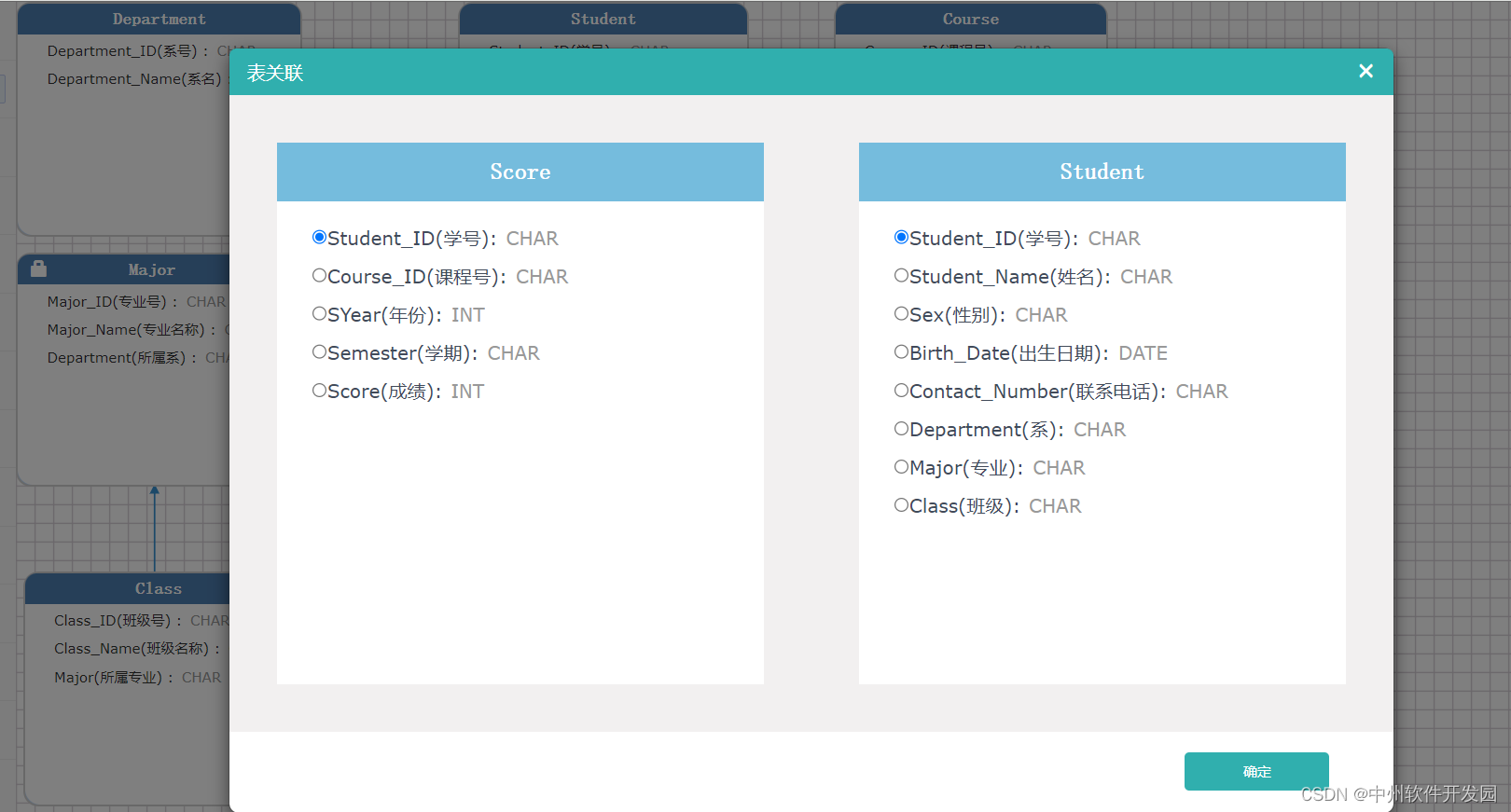This screenshot has width=1511, height=812.
Task: Click Class_Name(班级名称) field in Class table
Action: pos(137,649)
